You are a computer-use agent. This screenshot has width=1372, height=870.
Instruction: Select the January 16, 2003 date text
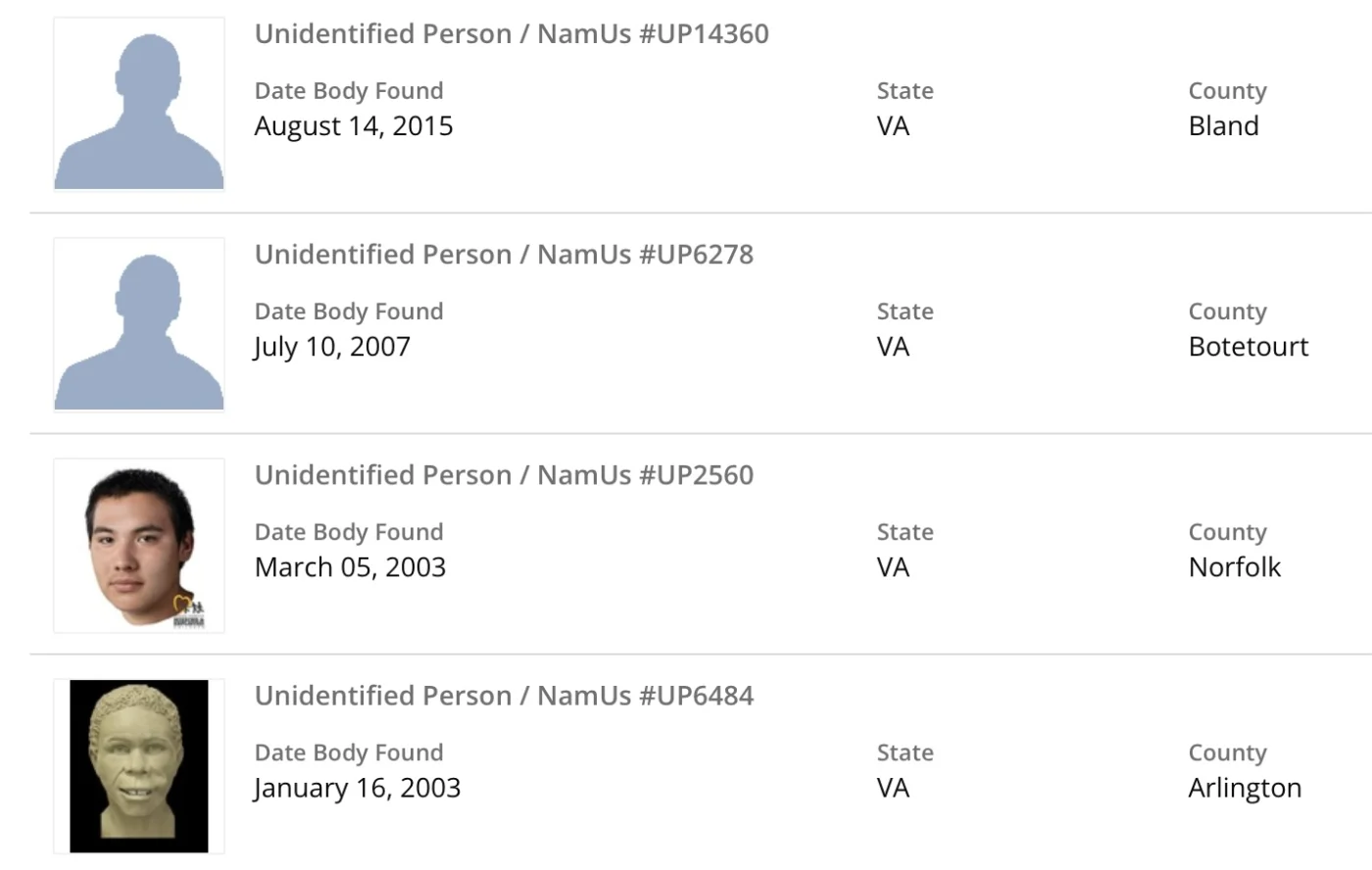coord(357,787)
